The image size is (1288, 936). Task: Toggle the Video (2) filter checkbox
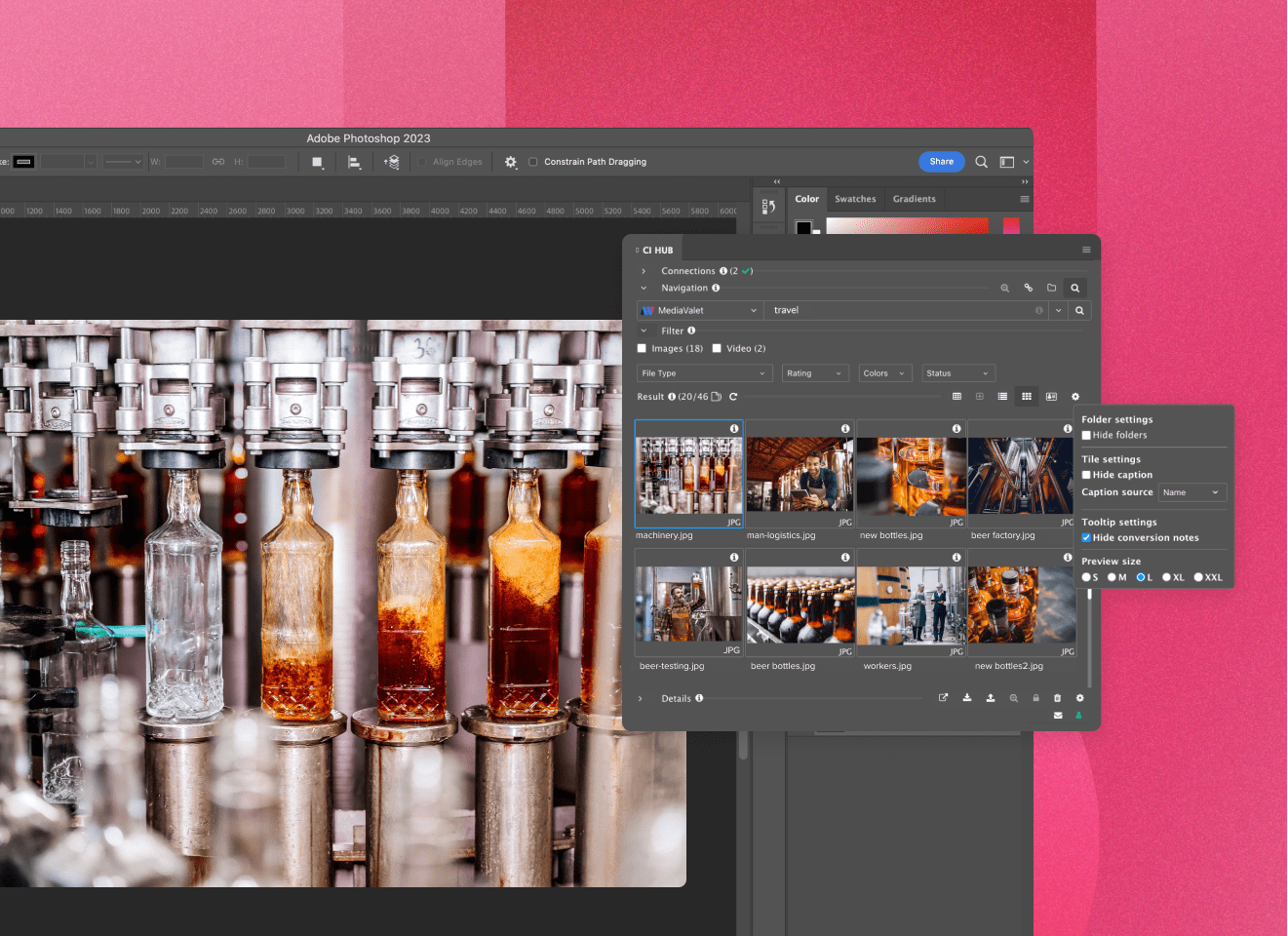click(717, 348)
